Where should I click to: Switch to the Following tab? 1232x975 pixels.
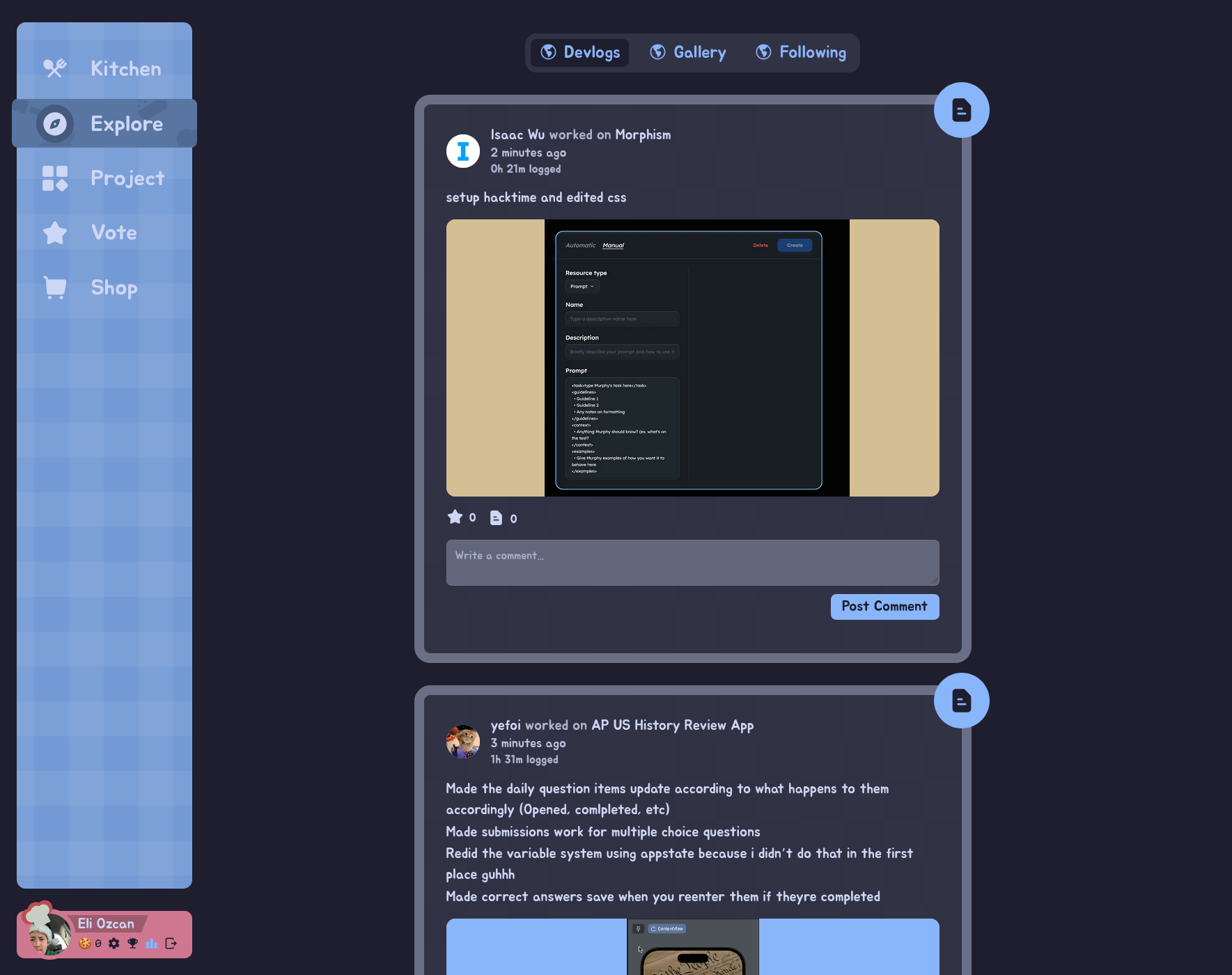[801, 53]
